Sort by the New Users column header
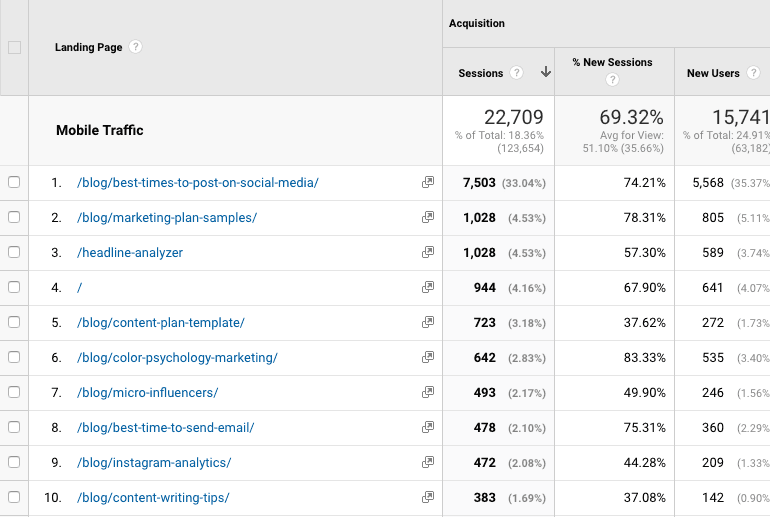770x517 pixels. (713, 73)
